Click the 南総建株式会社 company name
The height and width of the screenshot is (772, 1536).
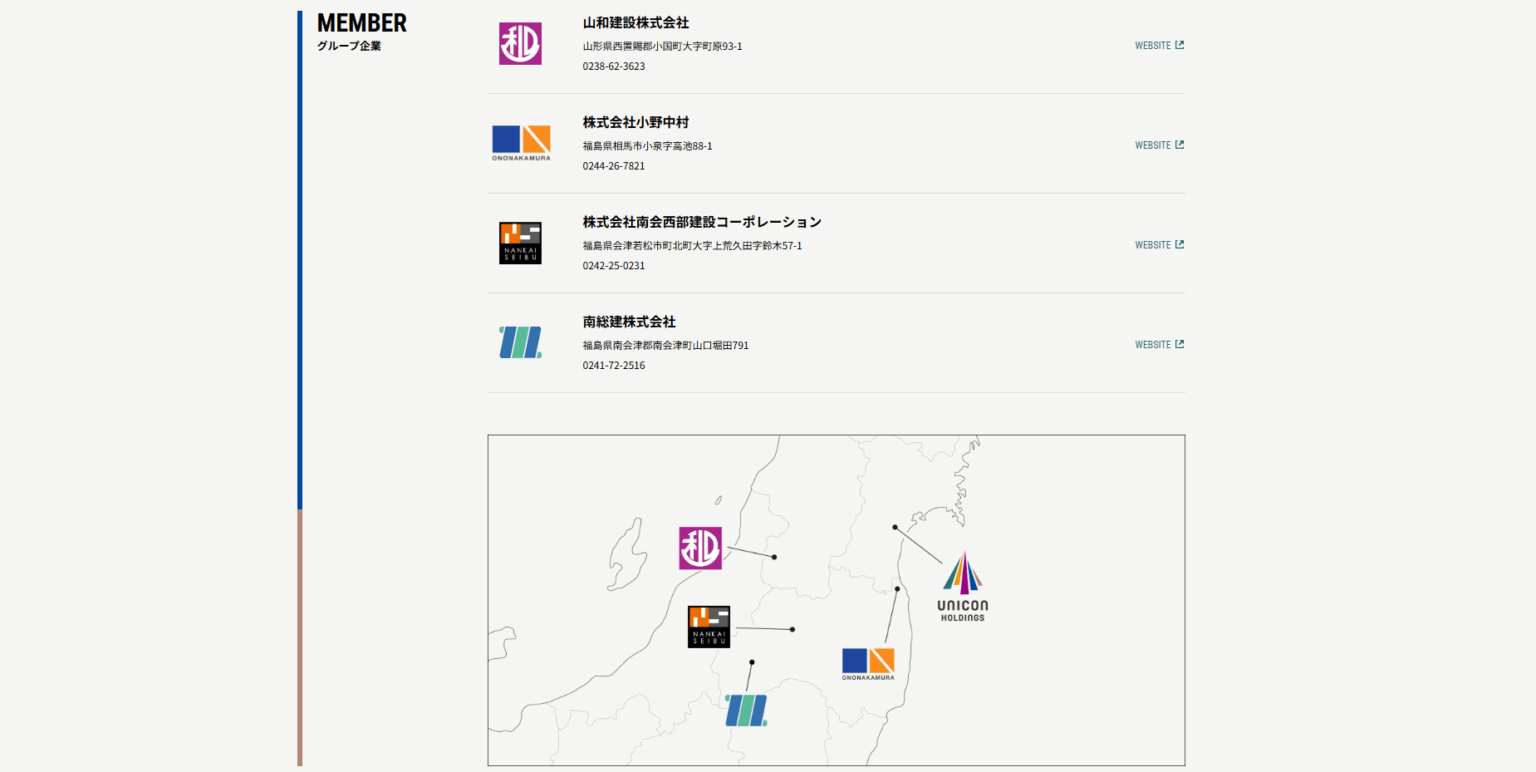point(629,322)
